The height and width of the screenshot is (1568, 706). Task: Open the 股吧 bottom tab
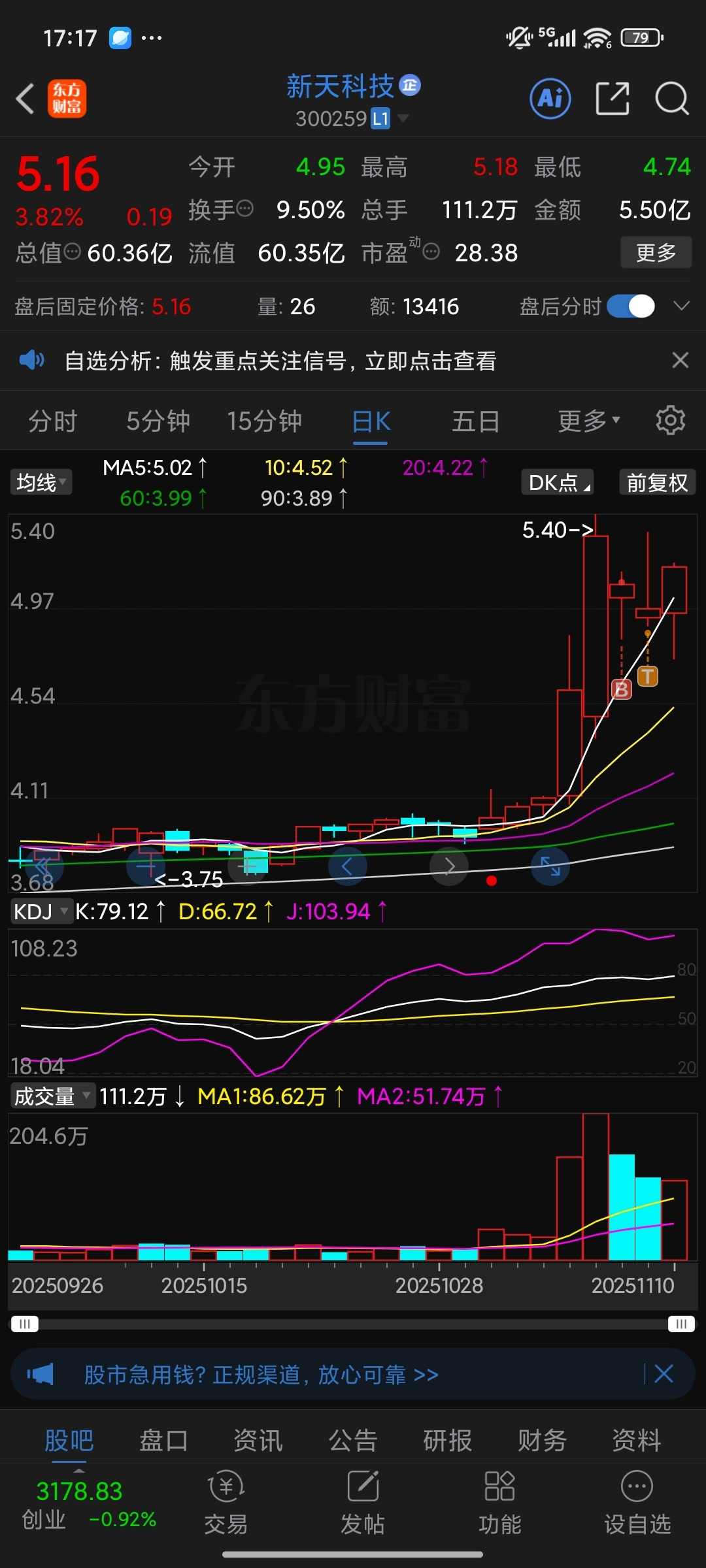pyautogui.click(x=69, y=1440)
